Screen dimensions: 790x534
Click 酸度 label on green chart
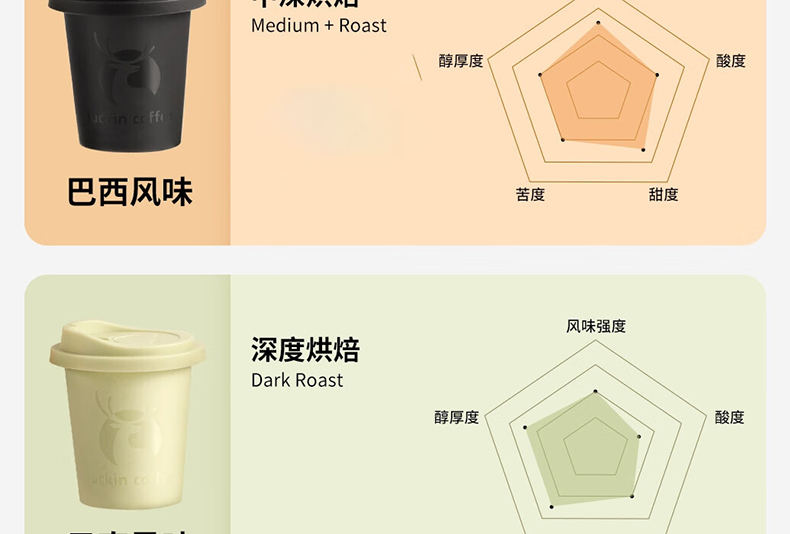tap(729, 417)
